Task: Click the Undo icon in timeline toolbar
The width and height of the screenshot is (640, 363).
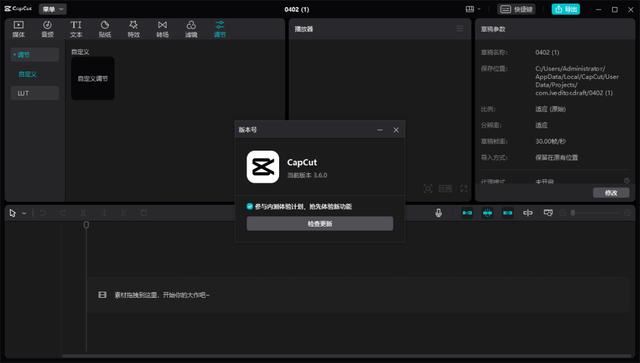Action: (x=42, y=213)
